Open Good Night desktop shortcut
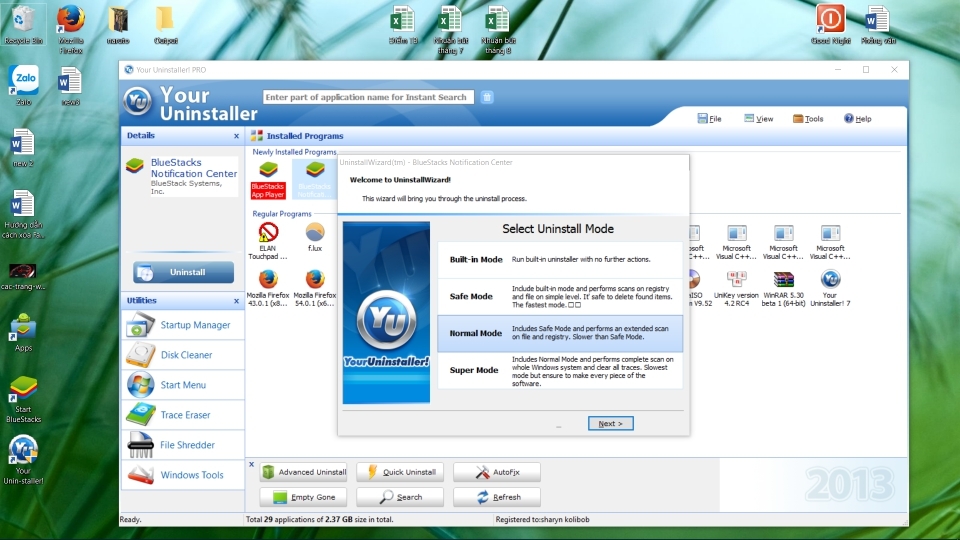The height and width of the screenshot is (540, 960). click(830, 24)
